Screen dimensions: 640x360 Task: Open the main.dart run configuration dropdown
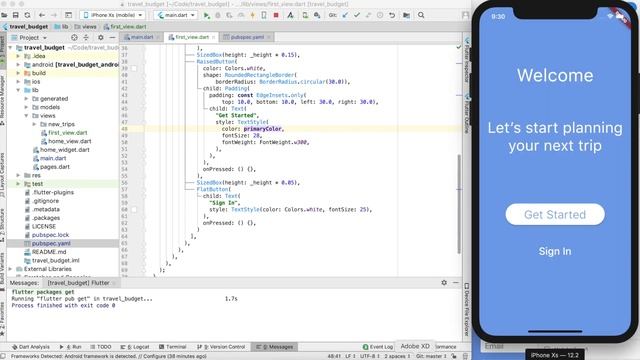tap(176, 15)
